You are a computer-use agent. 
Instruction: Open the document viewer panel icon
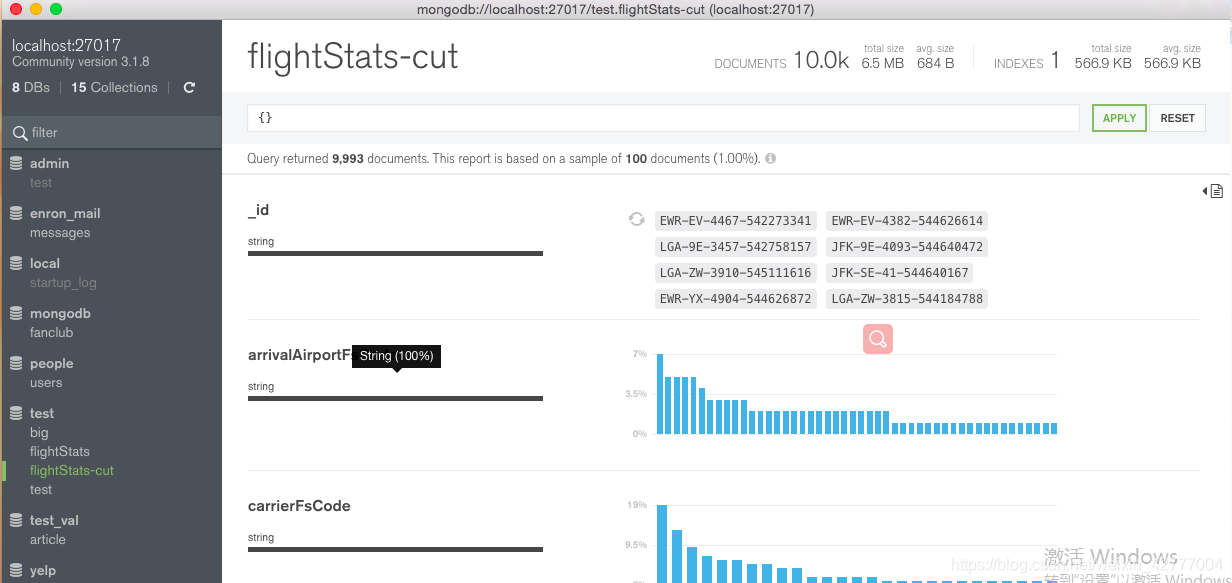pos(1213,191)
